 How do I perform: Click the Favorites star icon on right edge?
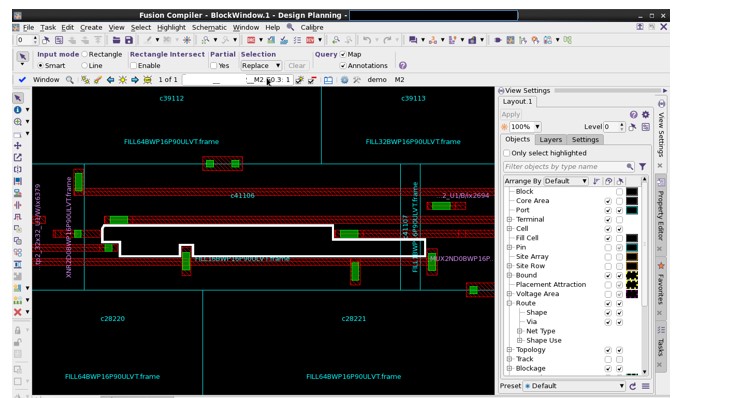pos(661,265)
